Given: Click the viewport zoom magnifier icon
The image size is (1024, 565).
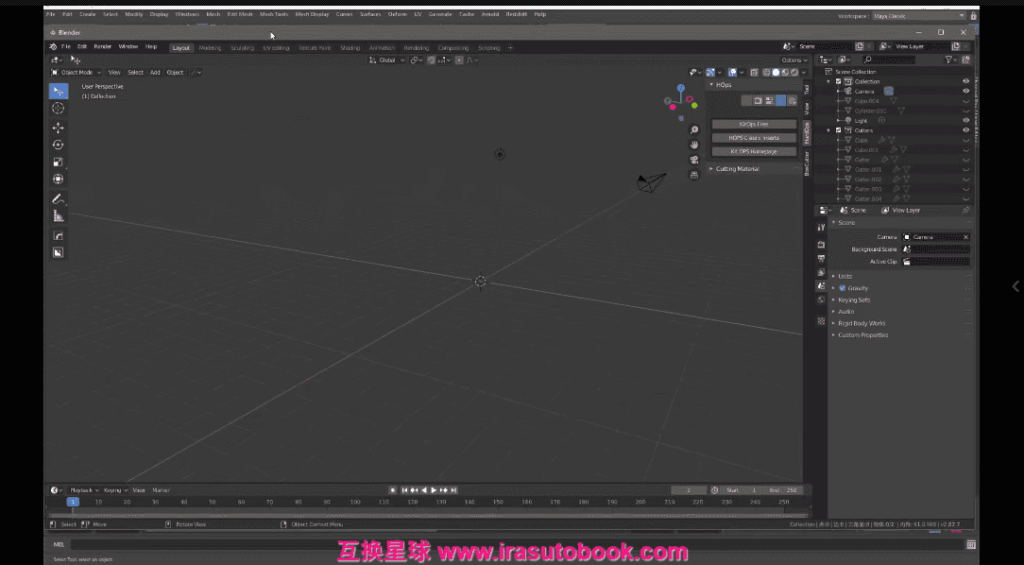Looking at the screenshot, I should coord(694,130).
